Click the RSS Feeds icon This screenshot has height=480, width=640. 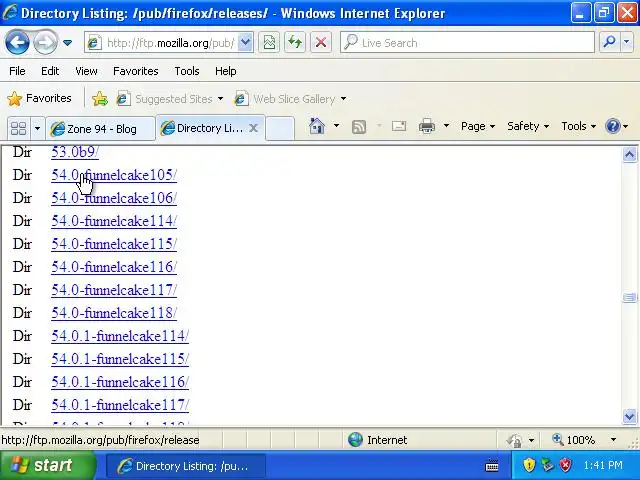[359, 127]
